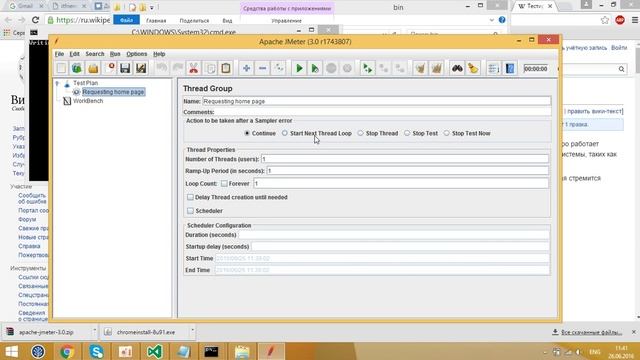
Task: Open dropdown arrow beside apache-jmeter-3.0.zip download
Action: pyautogui.click(x=94, y=330)
